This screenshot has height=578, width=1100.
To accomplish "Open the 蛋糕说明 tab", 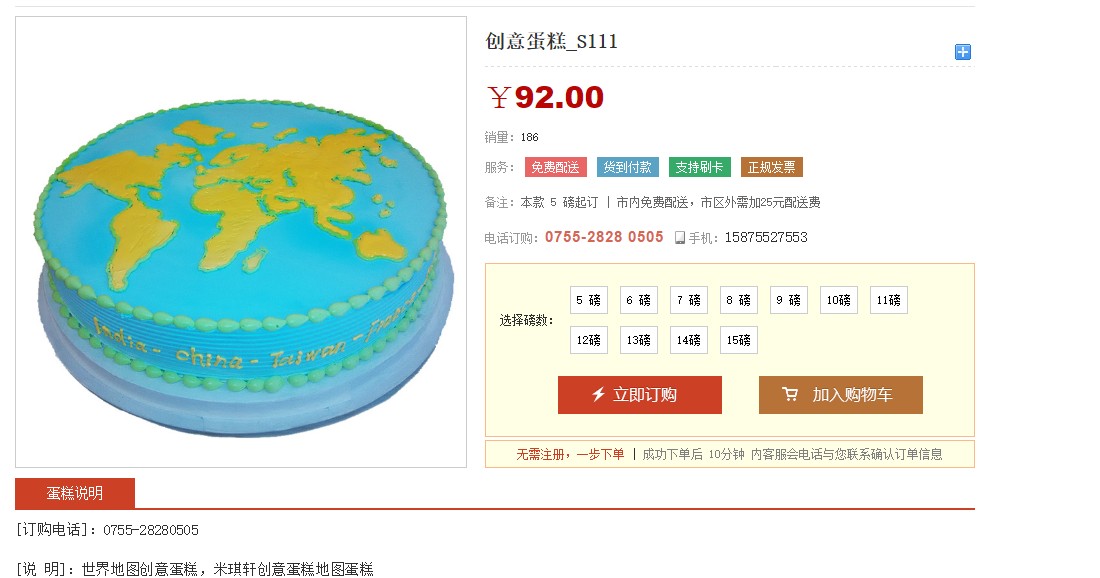I will [75, 493].
